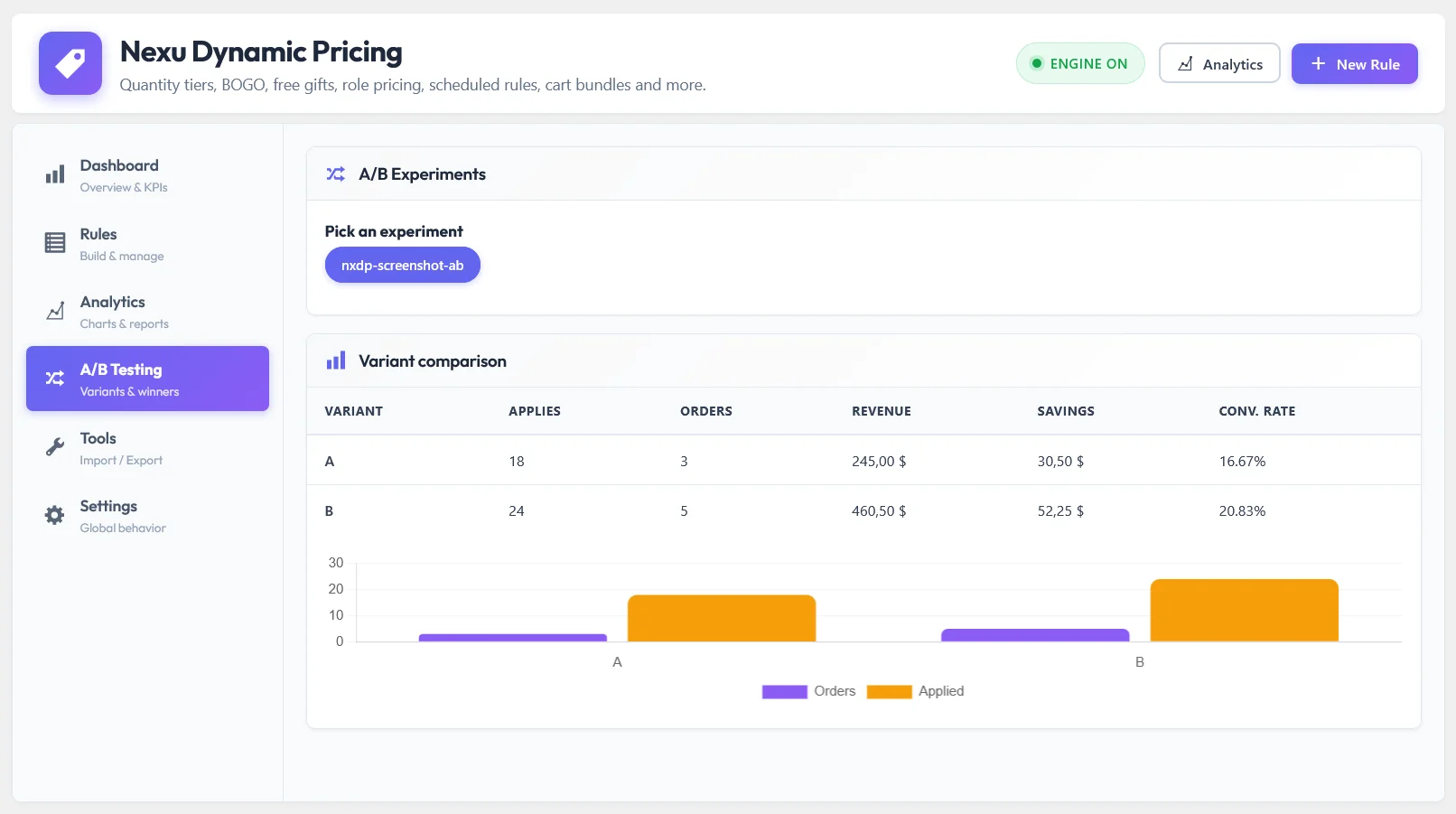The width and height of the screenshot is (1456, 814).
Task: Click orders value 5 for variant B
Action: 684,510
